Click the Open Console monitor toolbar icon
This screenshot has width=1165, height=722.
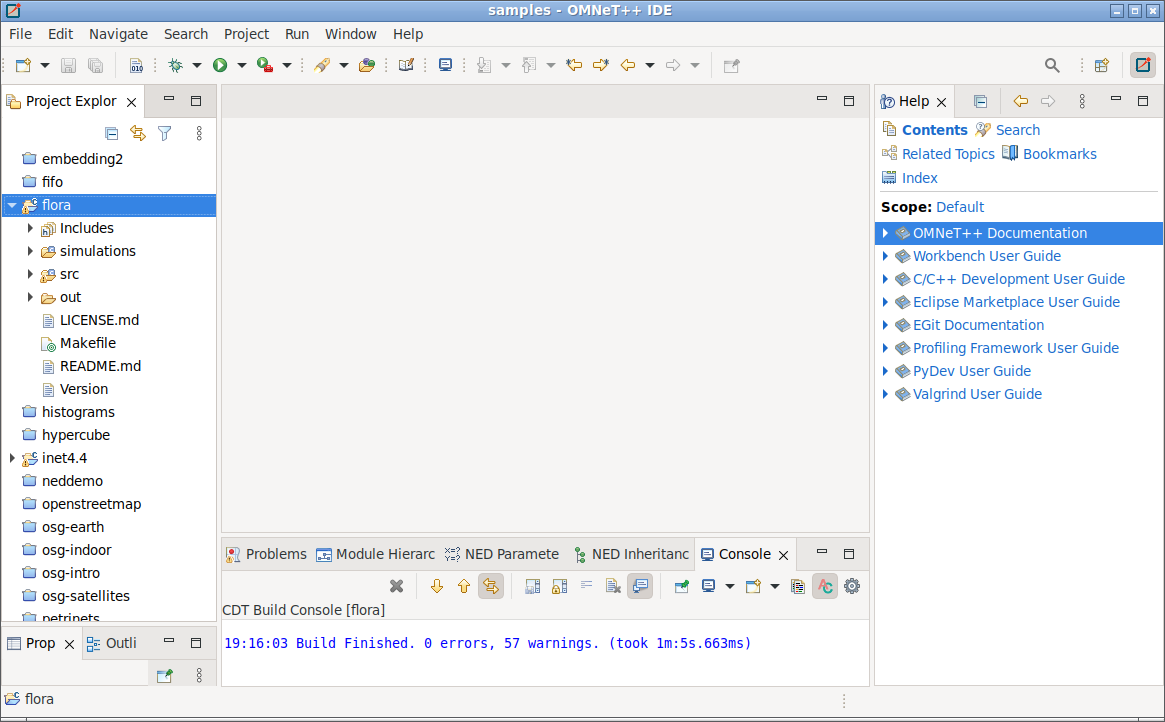445,65
